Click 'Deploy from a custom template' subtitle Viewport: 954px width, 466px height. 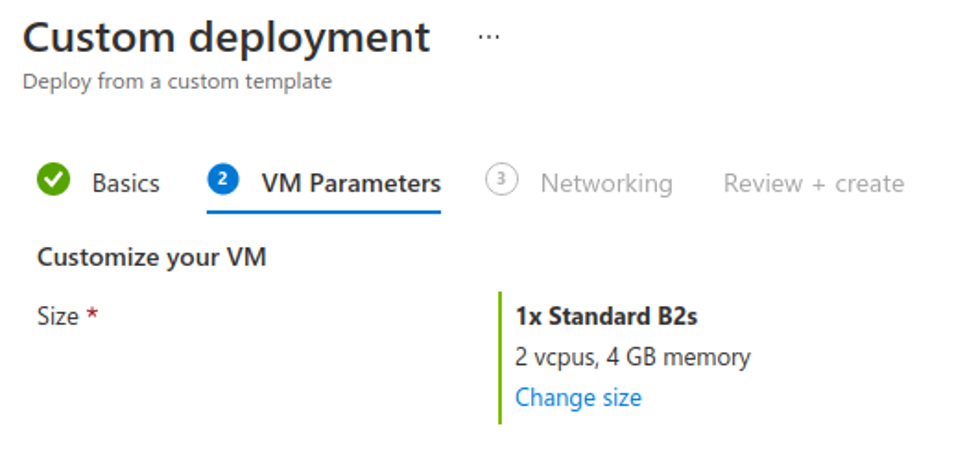click(176, 82)
